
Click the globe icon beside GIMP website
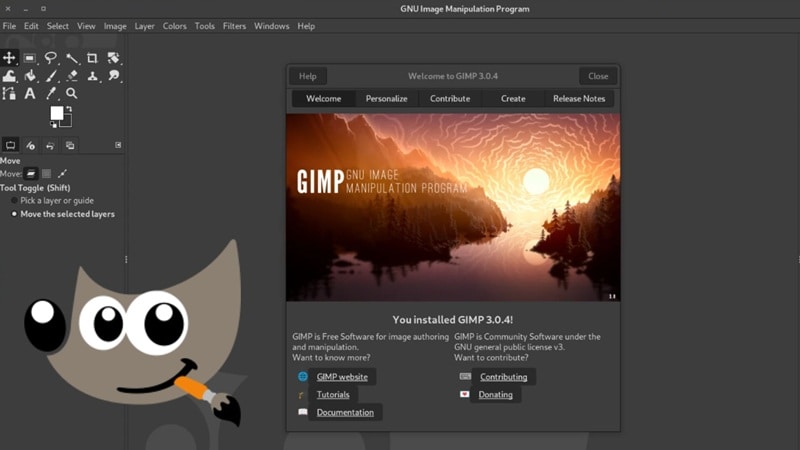(303, 377)
